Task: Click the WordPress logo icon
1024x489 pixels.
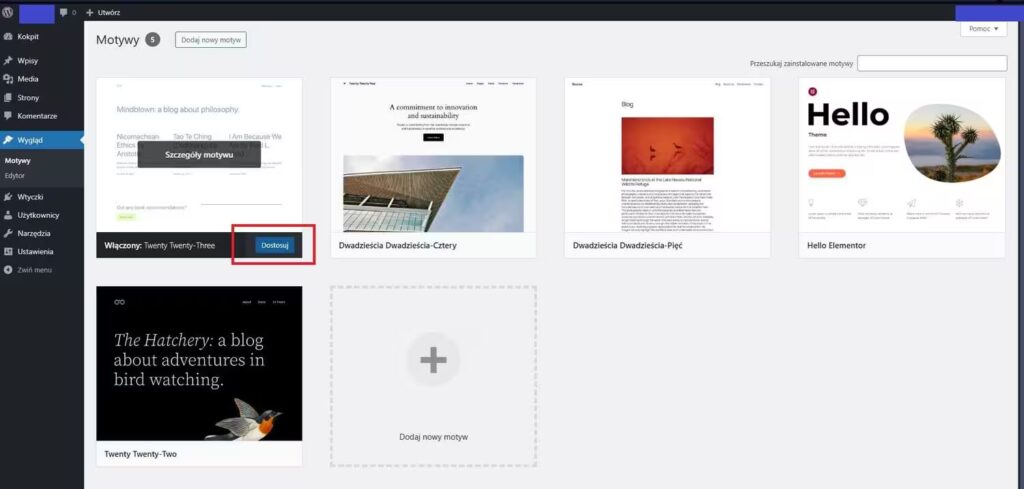Action: coord(8,12)
